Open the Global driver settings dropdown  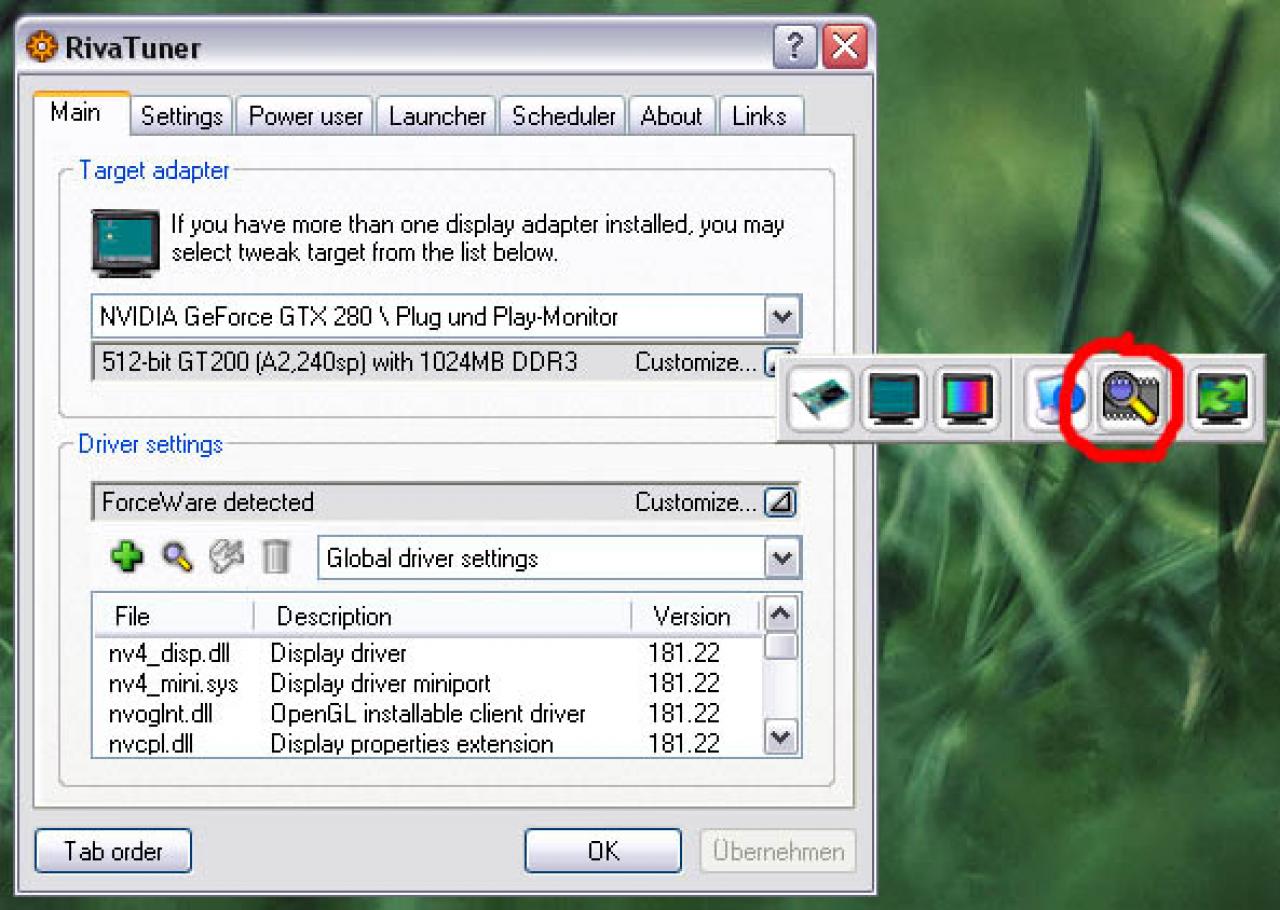[782, 558]
